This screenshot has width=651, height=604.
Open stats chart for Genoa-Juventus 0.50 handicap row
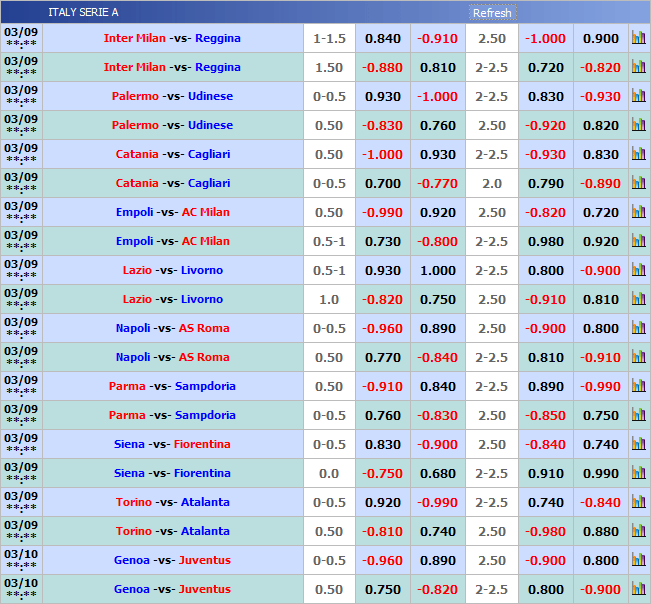[x=639, y=589]
